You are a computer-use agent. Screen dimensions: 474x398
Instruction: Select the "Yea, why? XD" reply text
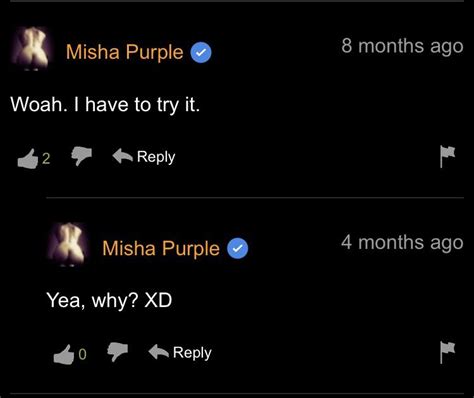coord(109,301)
